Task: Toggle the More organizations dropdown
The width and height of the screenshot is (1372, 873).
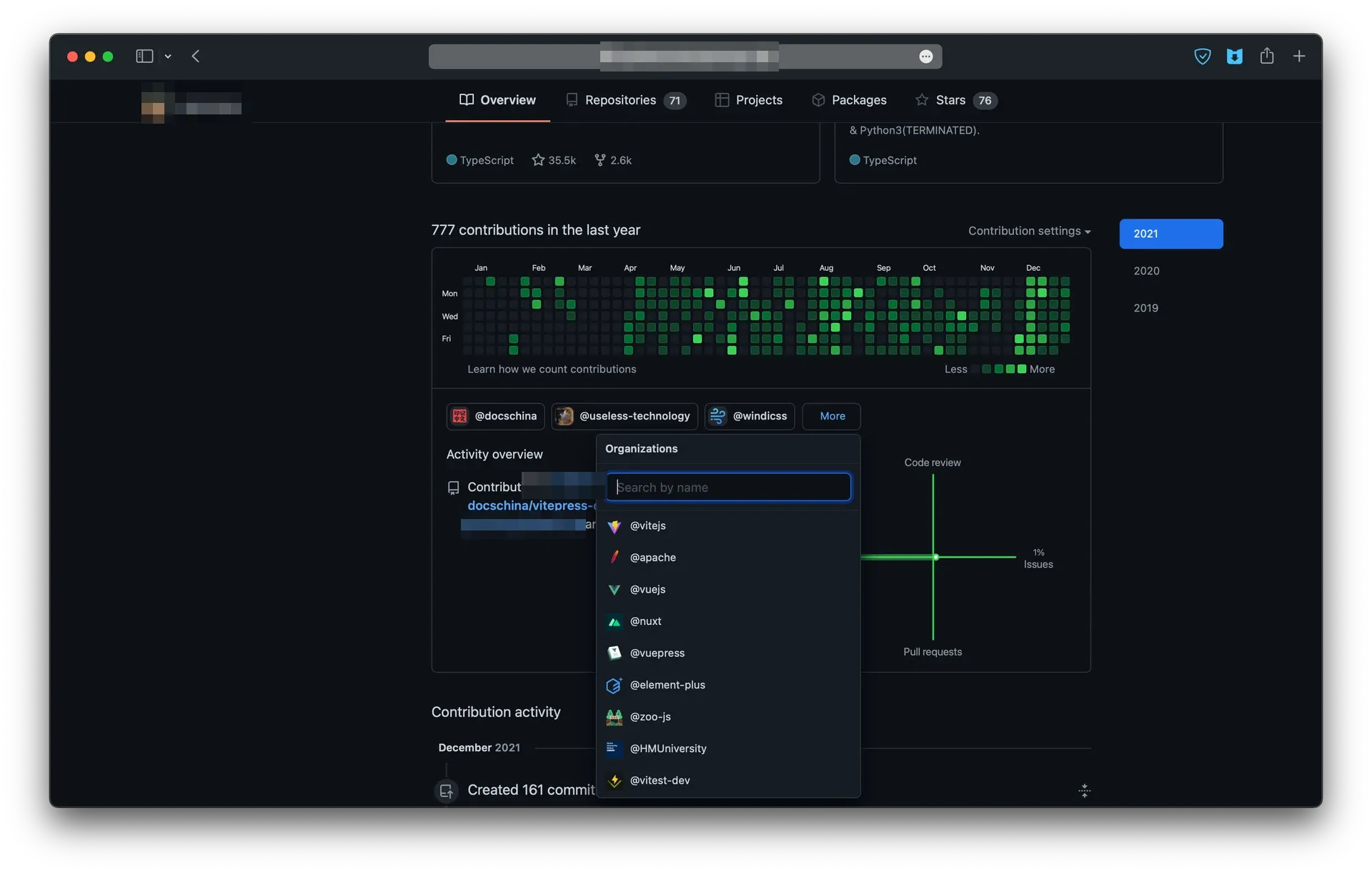Action: pos(831,416)
